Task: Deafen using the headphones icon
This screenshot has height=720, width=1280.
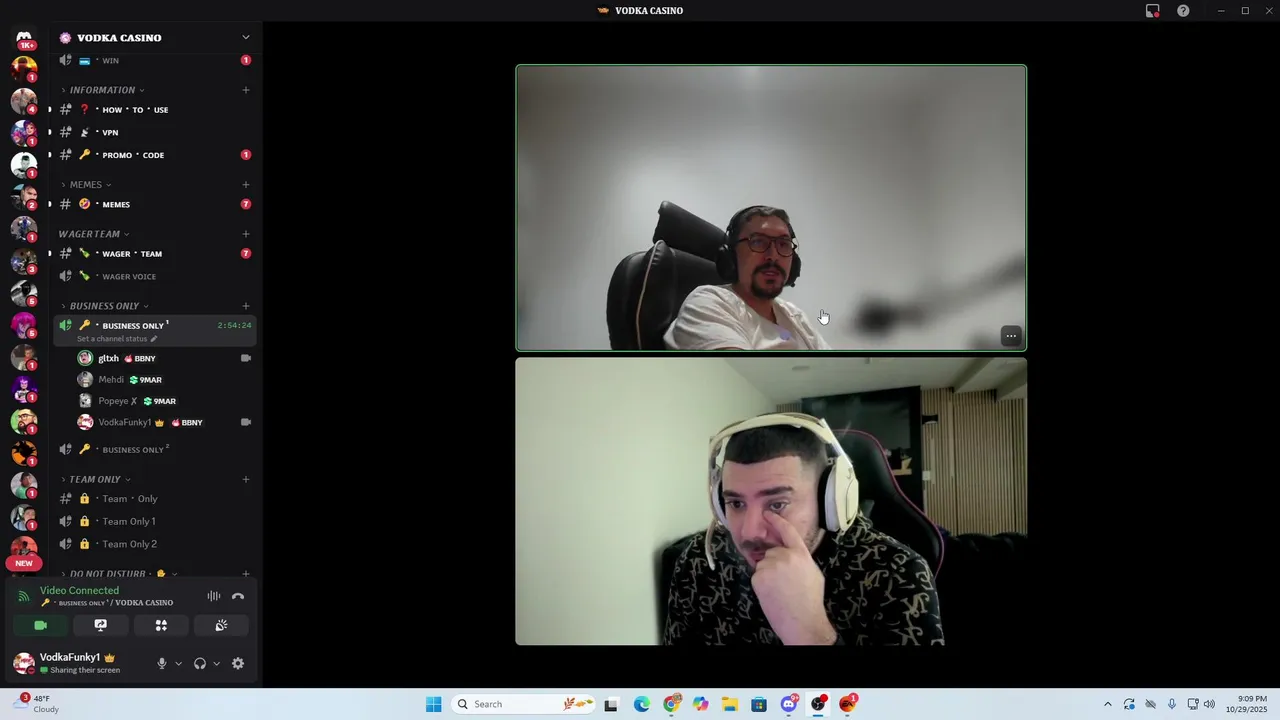Action: coord(200,663)
